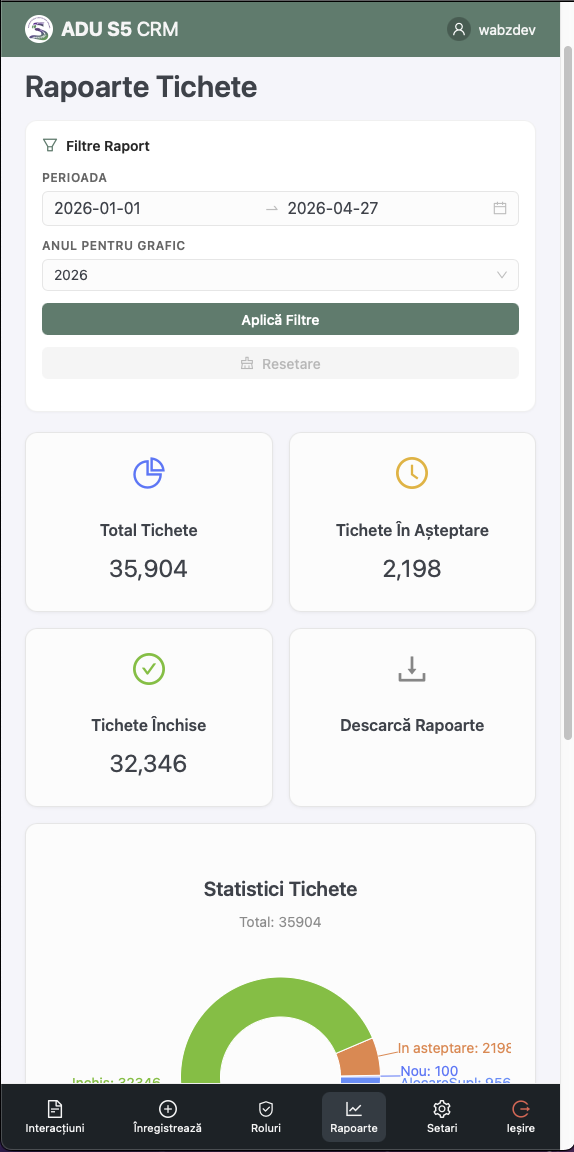Click the chevron arrow in the year selector
Screen dimensions: 574x1152
[x=502, y=275]
